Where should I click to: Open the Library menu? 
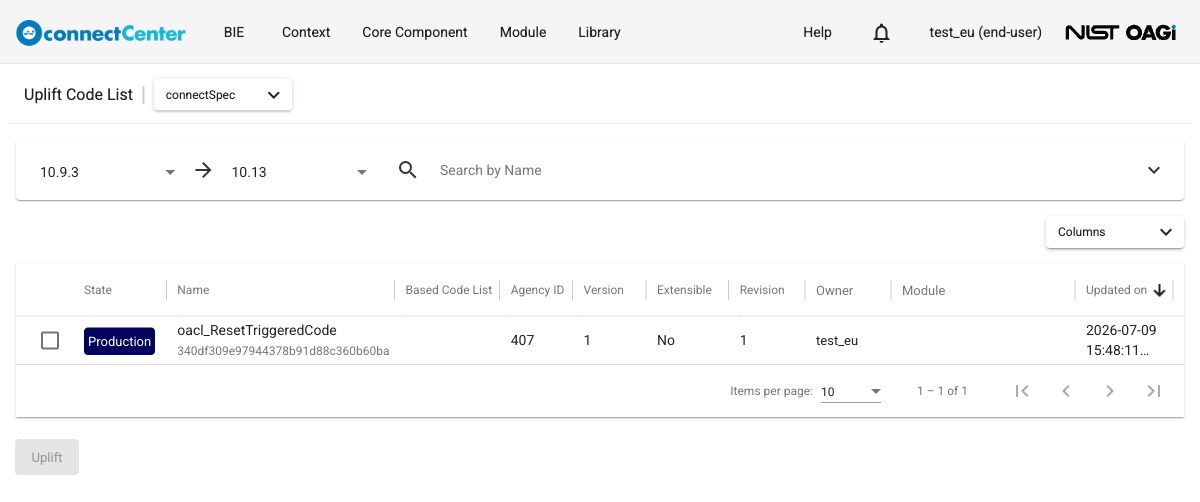(x=599, y=32)
